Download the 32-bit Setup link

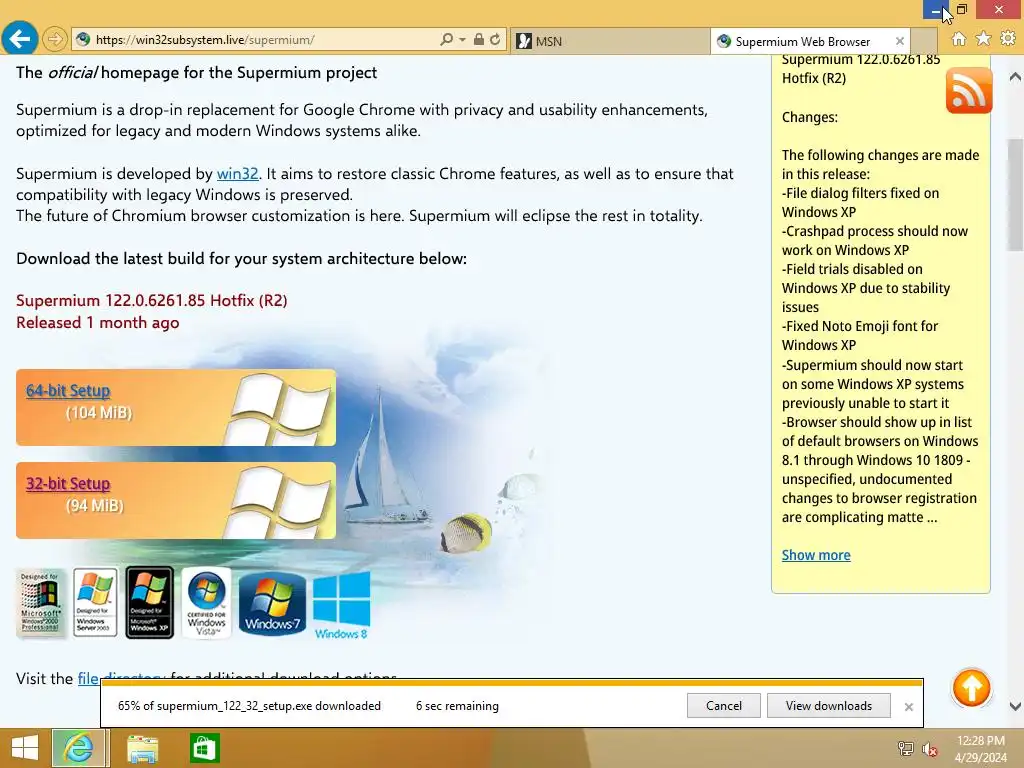(68, 483)
